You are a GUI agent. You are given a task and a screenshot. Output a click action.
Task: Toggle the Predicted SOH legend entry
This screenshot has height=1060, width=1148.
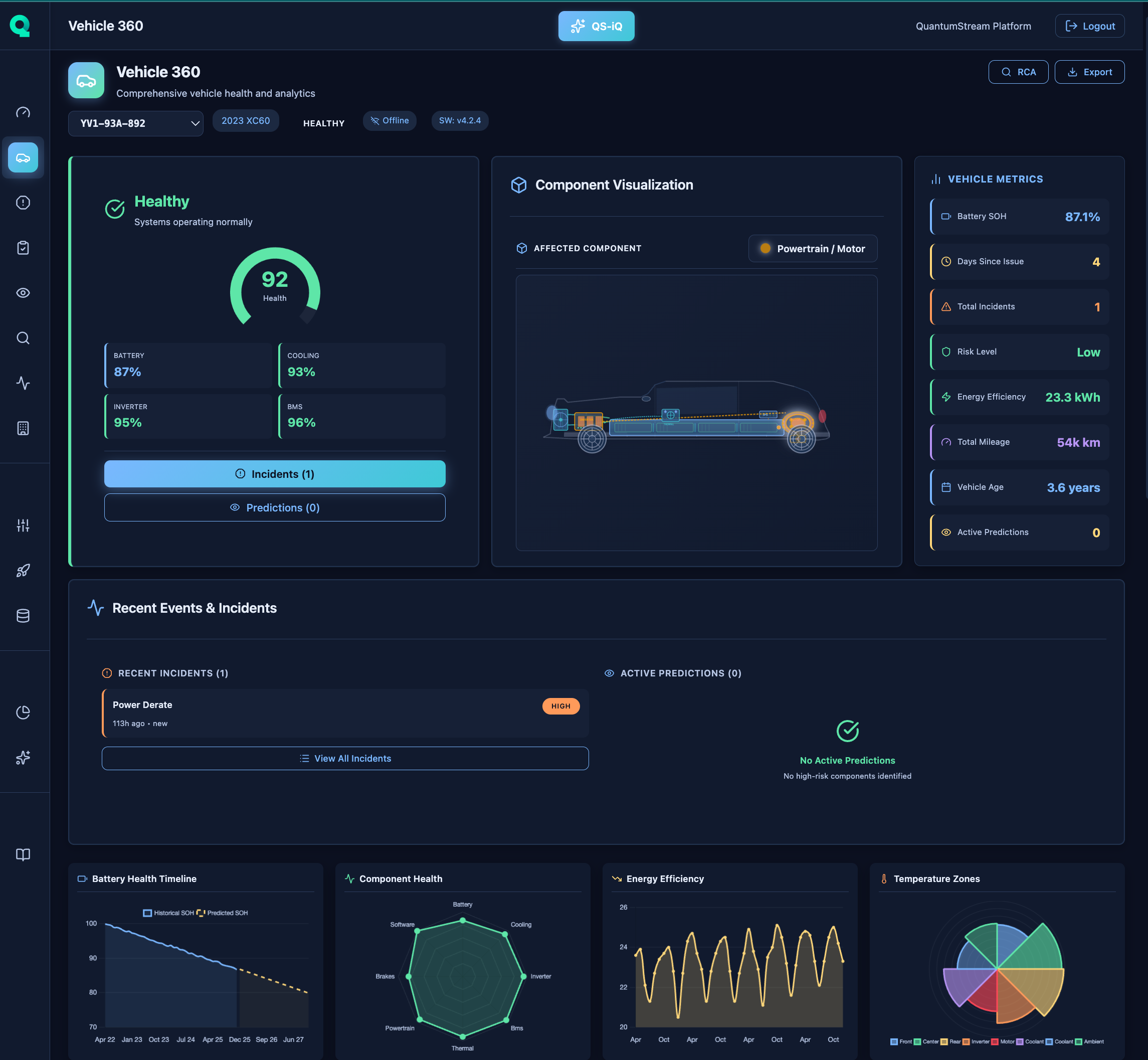tap(226, 913)
